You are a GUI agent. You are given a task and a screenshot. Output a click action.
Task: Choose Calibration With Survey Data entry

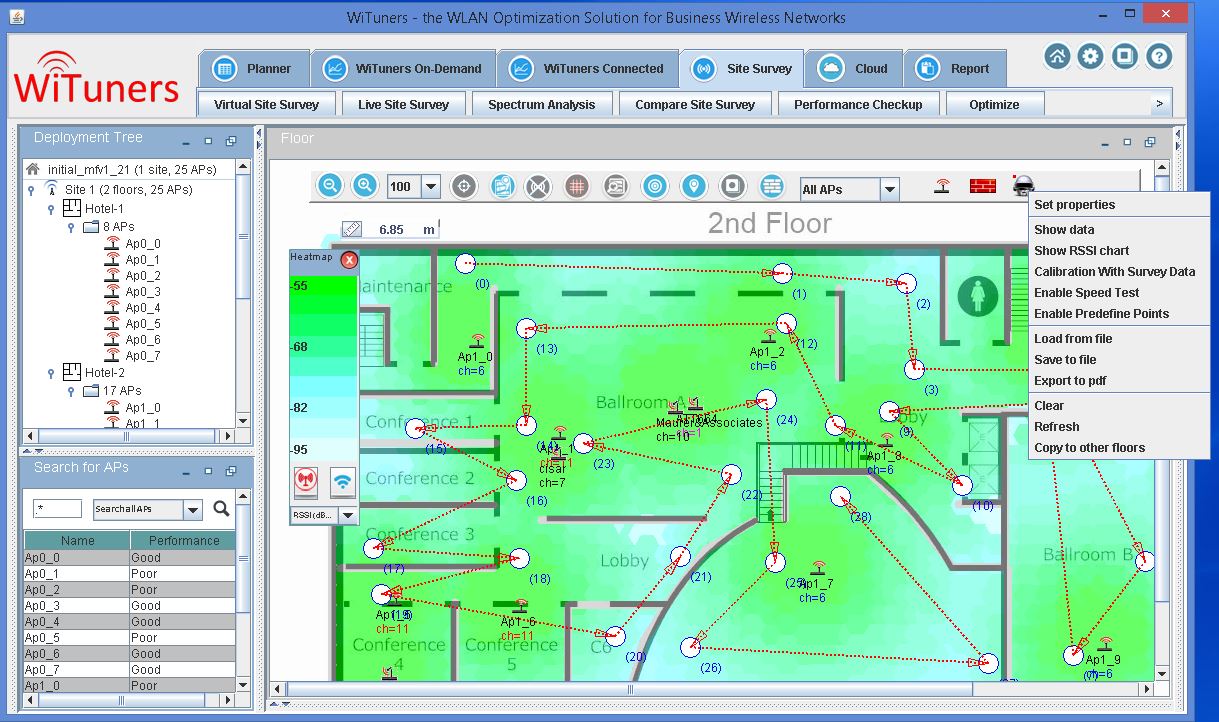pyautogui.click(x=1118, y=272)
